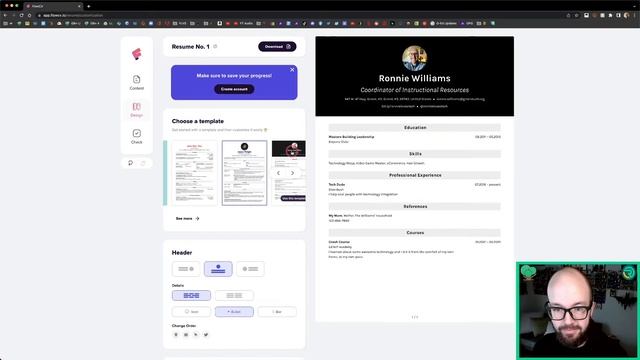Click the profile photo on the resume preview
The width and height of the screenshot is (640, 360).
414,58
